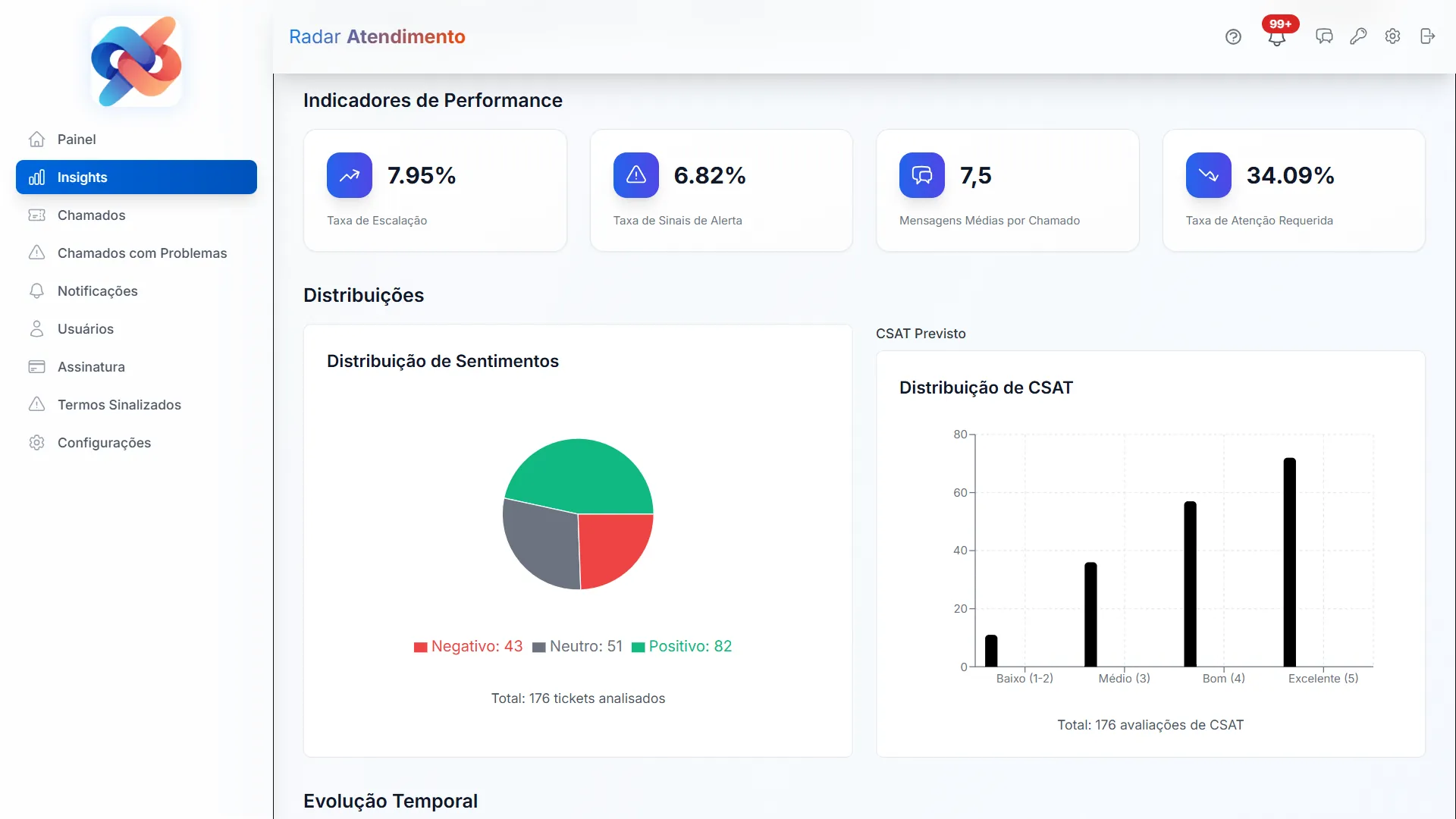Viewport: 1456px width, 819px height.
Task: Click the Excelente (5) CSAT bar
Action: (x=1289, y=561)
